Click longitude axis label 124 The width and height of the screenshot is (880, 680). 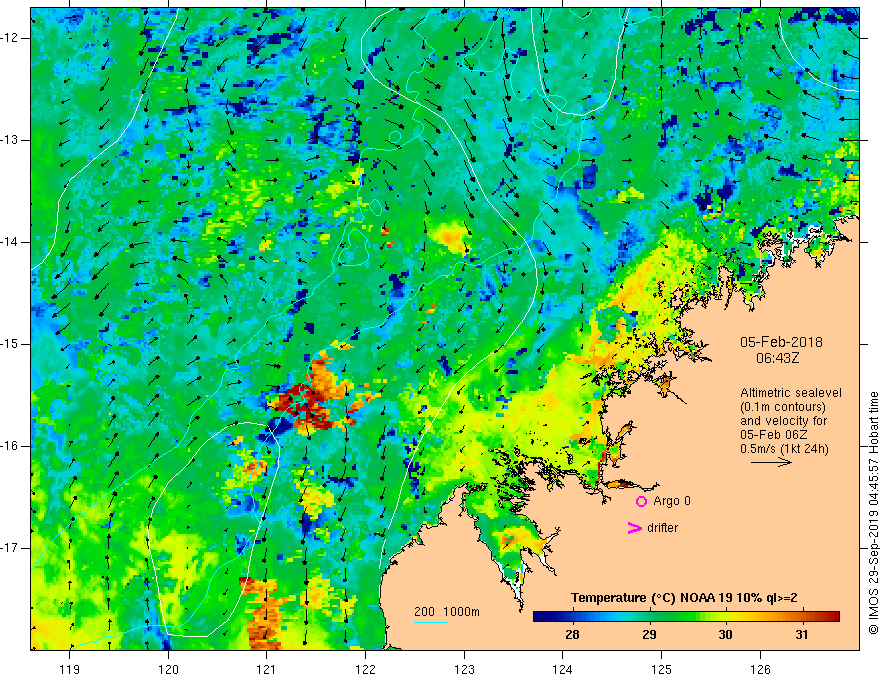[563, 669]
